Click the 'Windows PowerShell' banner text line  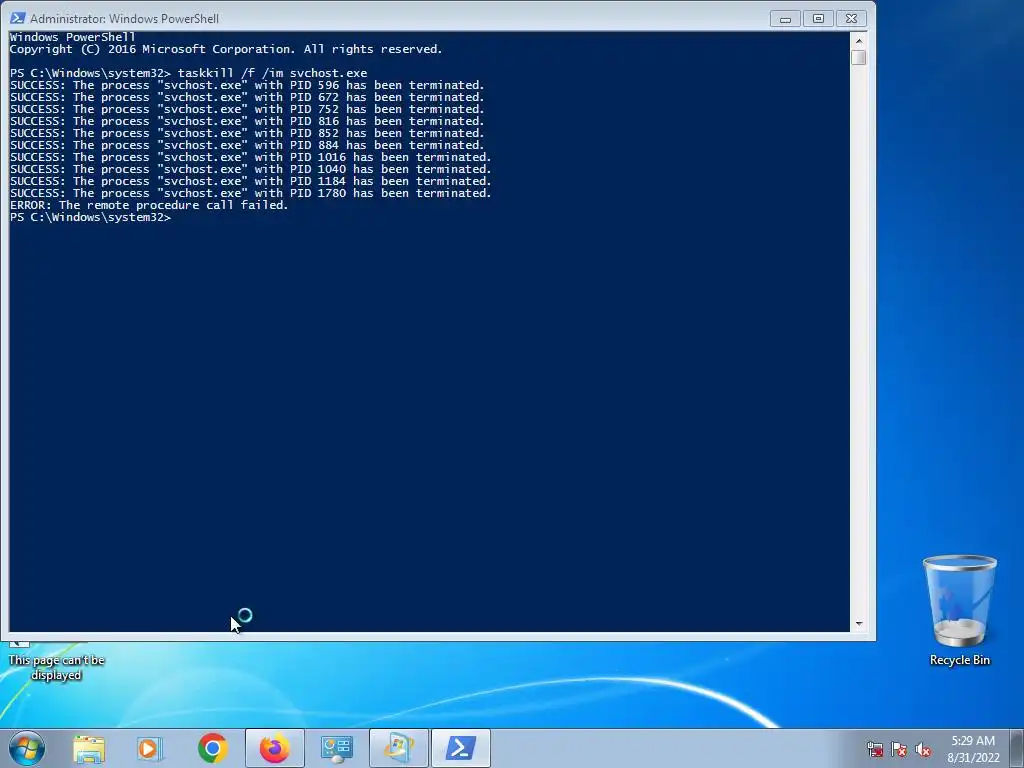[72, 37]
